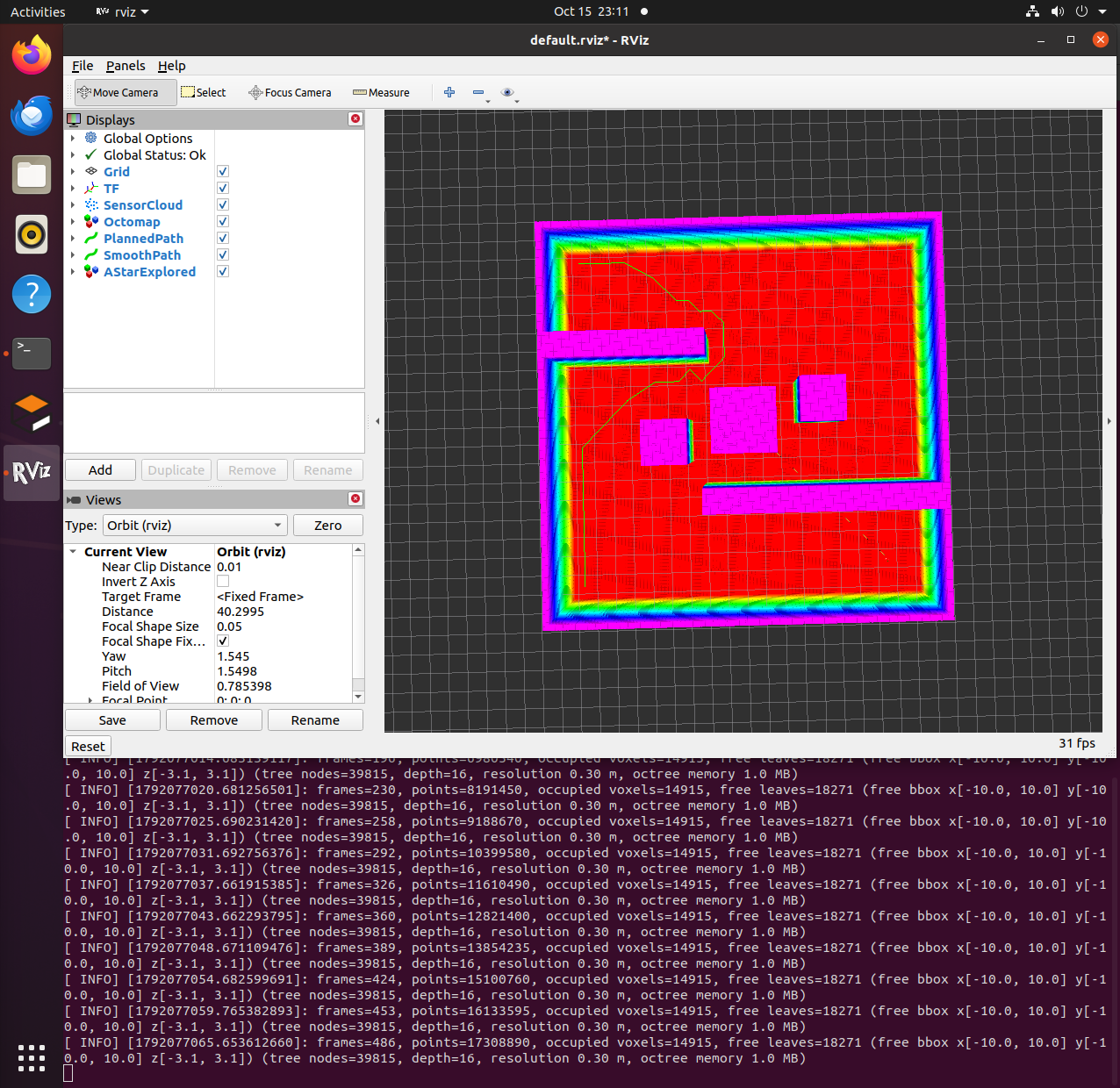Open the Files manager in the dock

32,175
